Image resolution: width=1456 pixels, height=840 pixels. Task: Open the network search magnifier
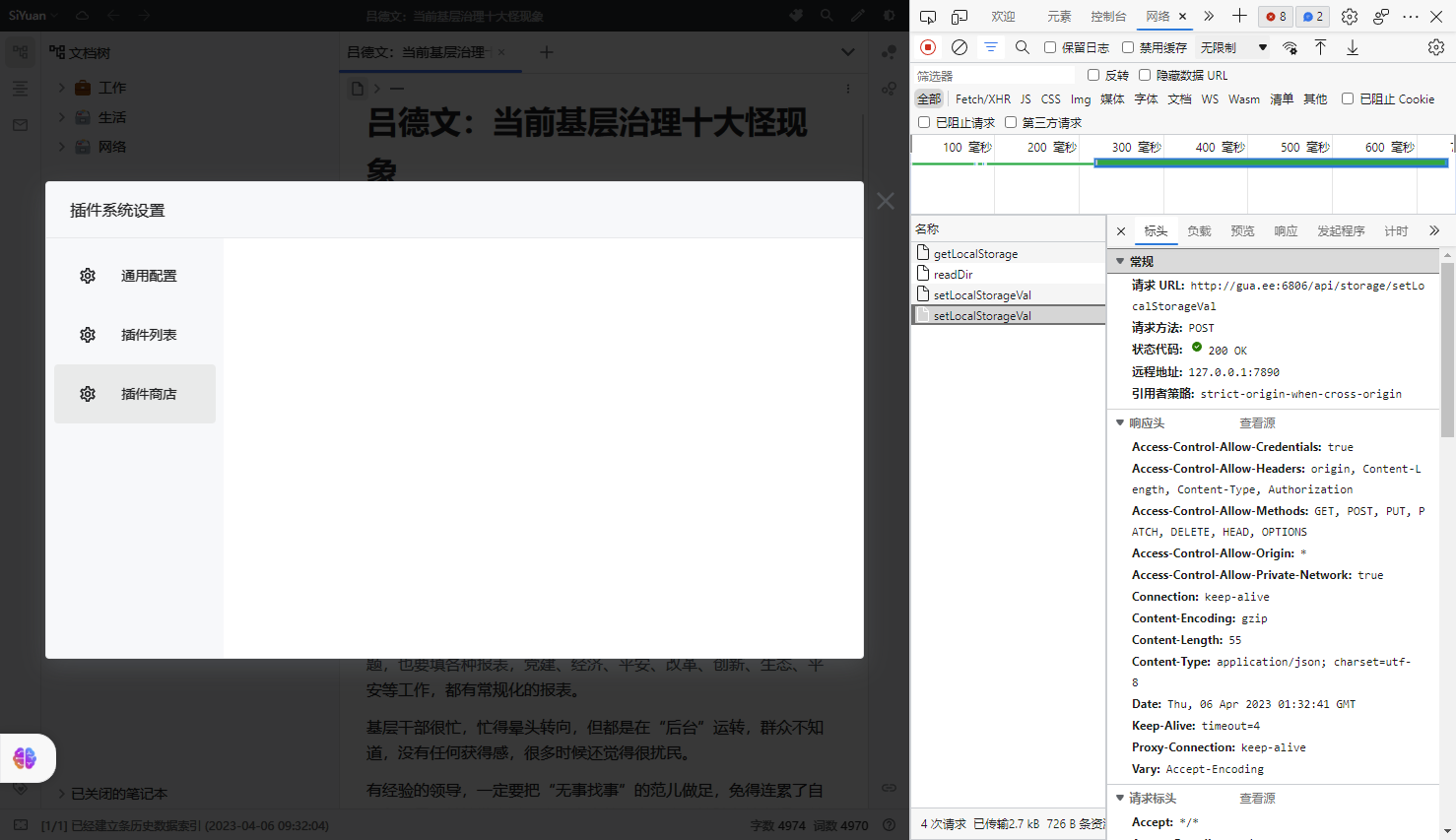coord(1022,46)
